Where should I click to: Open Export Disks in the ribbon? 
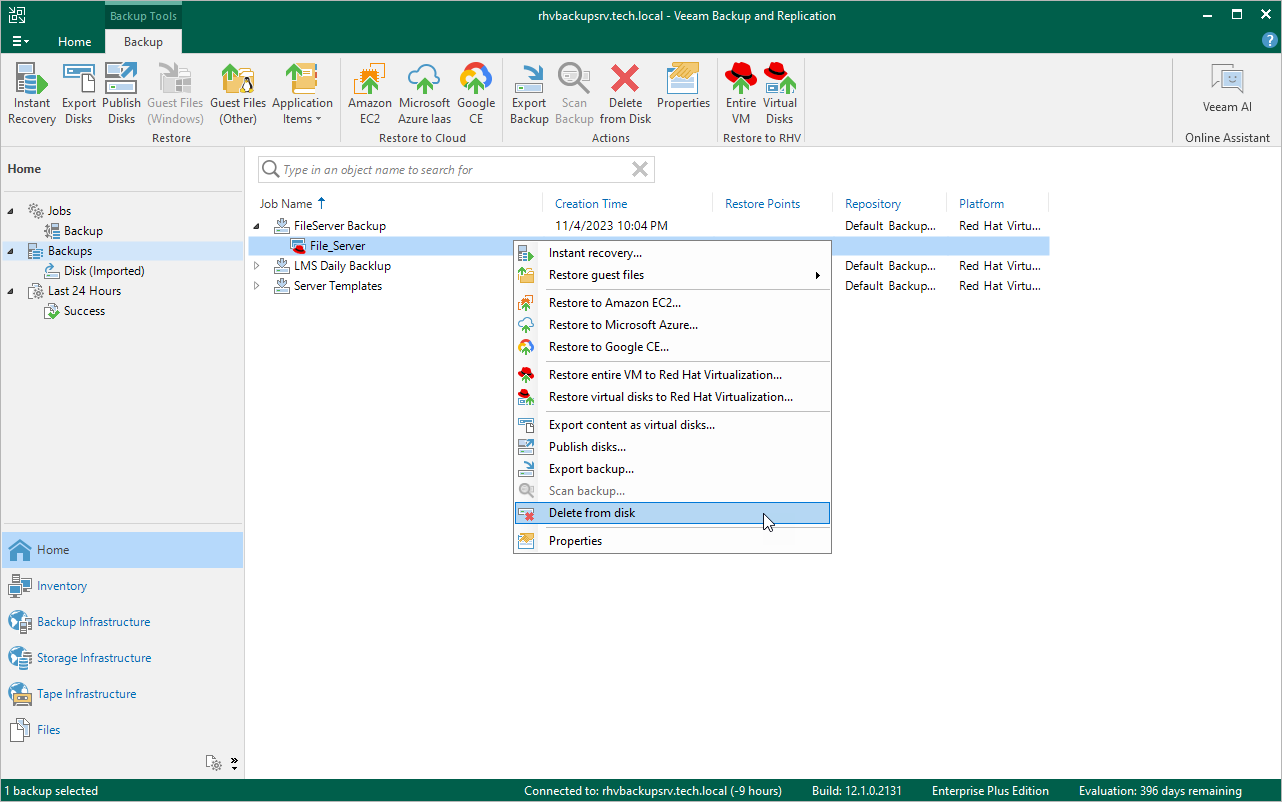pos(79,94)
